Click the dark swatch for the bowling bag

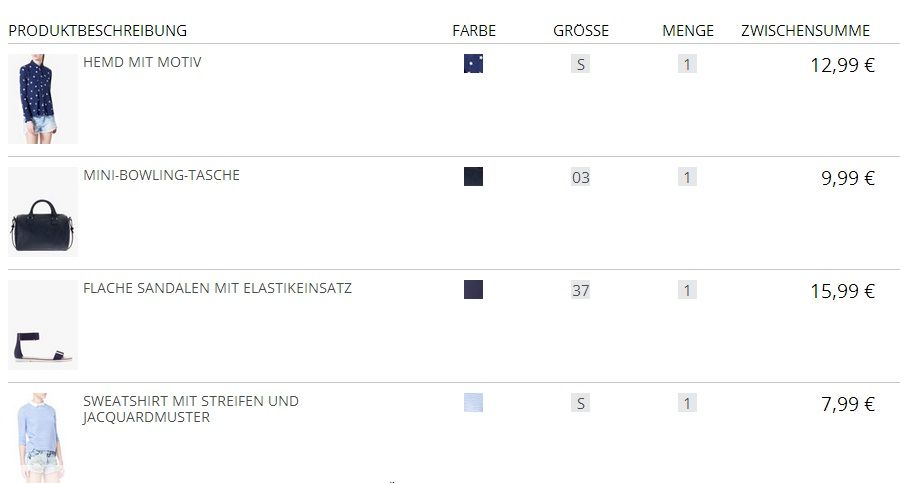point(473,177)
